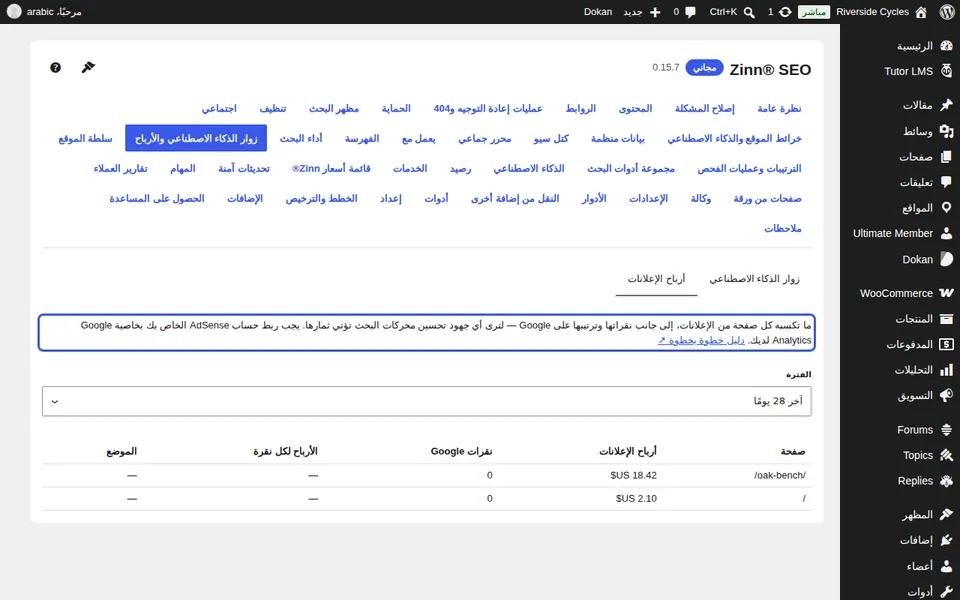The image size is (960, 600).
Task: Open the بيانات منظمة tab
Action: (618, 138)
